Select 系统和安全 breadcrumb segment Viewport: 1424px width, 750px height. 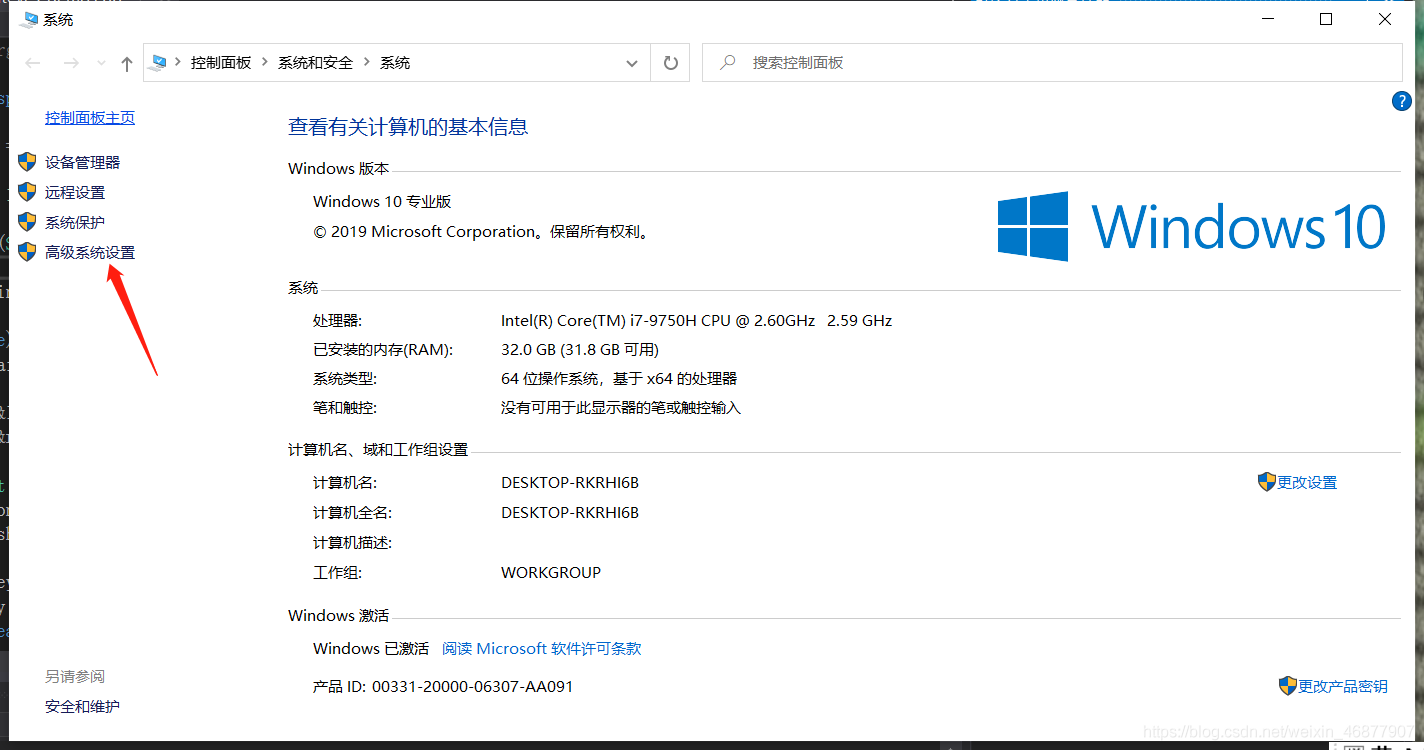tap(315, 62)
